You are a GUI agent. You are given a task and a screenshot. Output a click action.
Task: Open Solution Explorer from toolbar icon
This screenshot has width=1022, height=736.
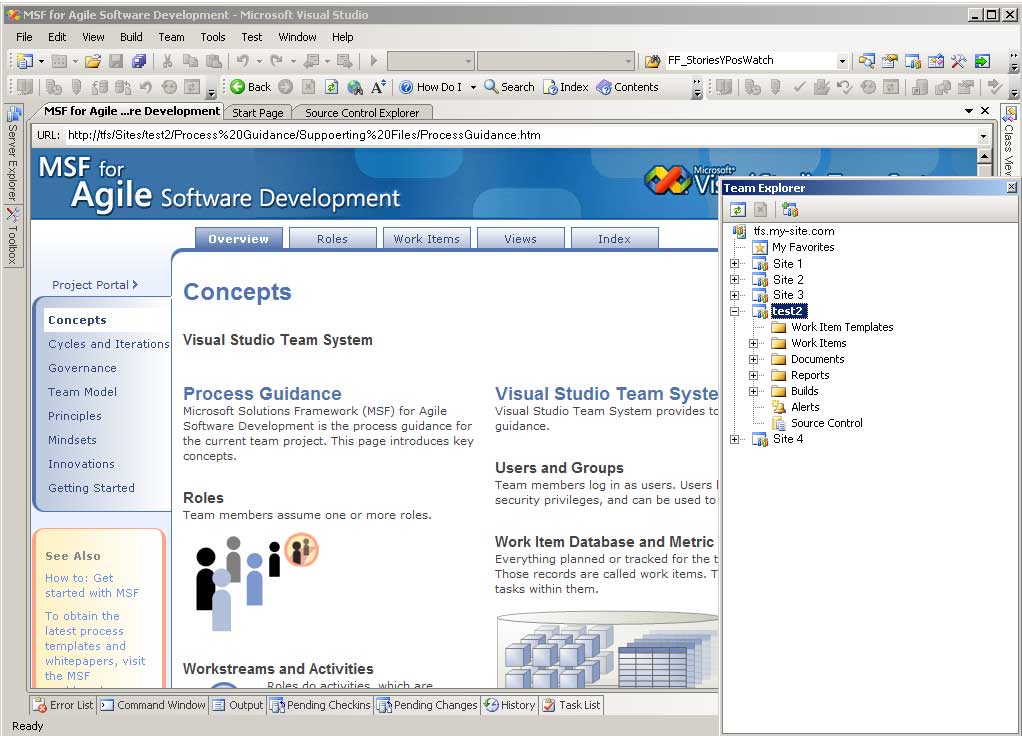point(866,61)
